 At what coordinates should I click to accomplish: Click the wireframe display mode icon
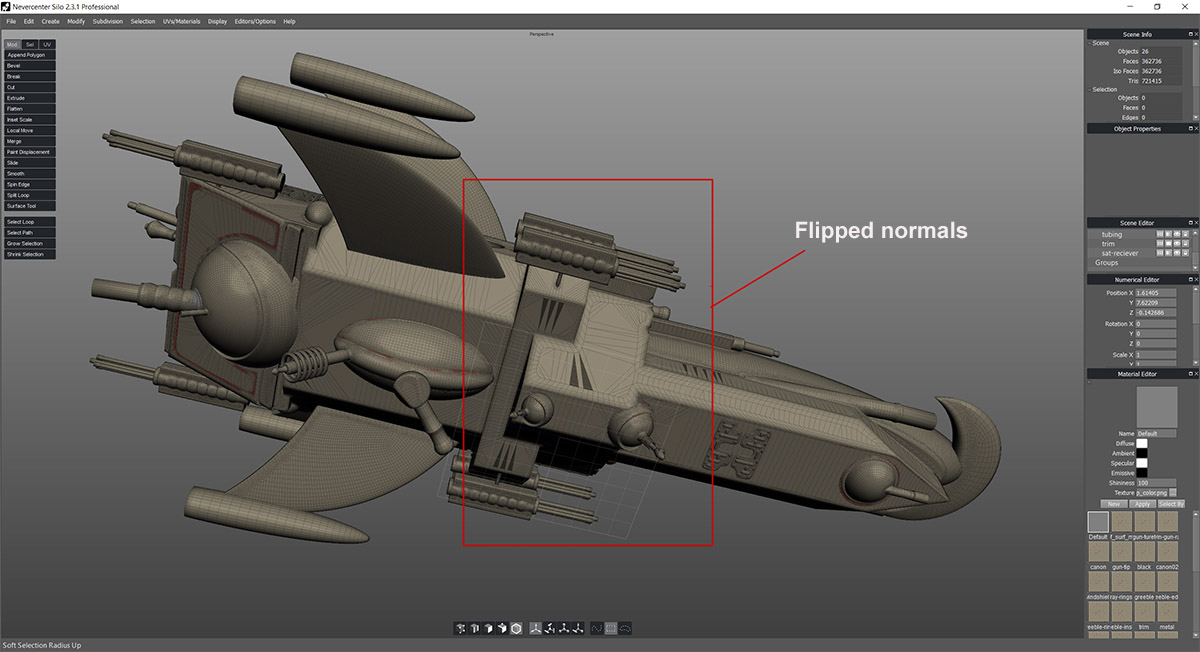coord(610,627)
